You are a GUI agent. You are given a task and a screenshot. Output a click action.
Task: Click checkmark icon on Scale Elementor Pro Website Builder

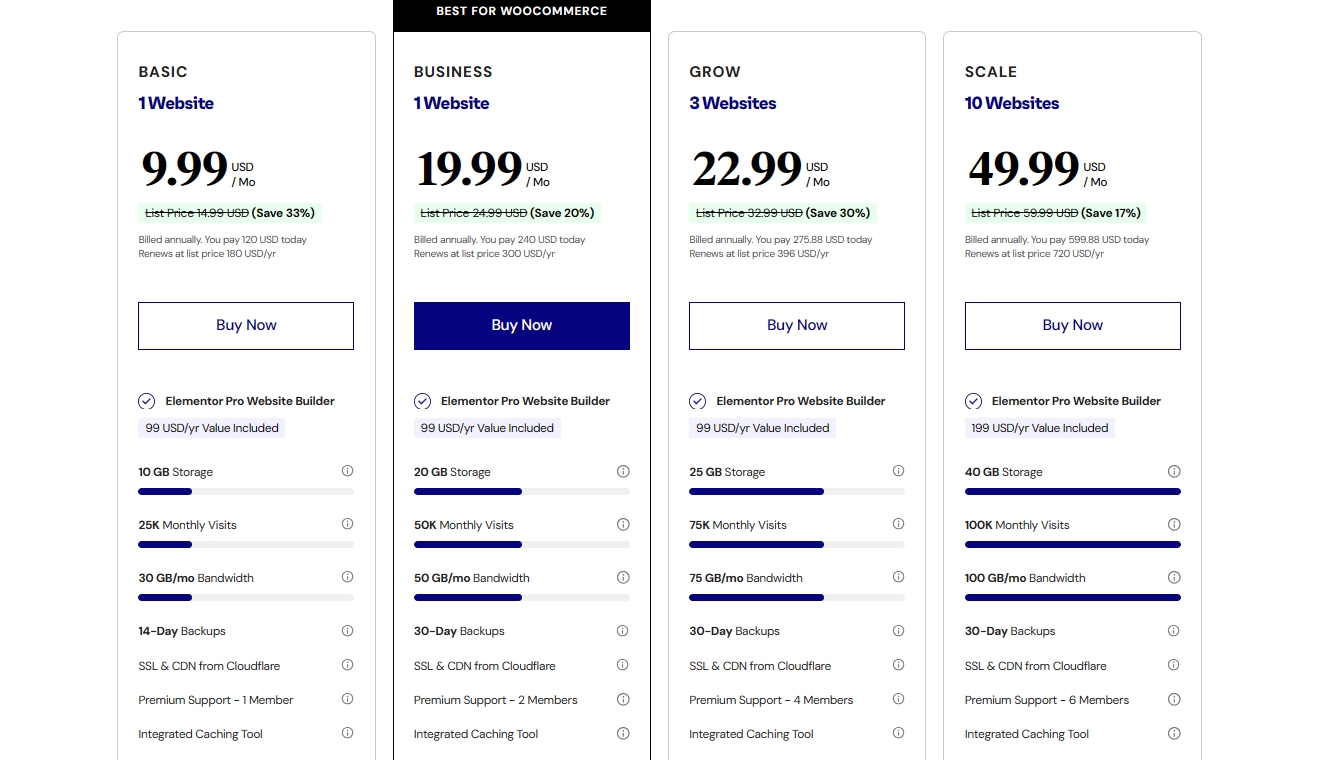point(973,401)
